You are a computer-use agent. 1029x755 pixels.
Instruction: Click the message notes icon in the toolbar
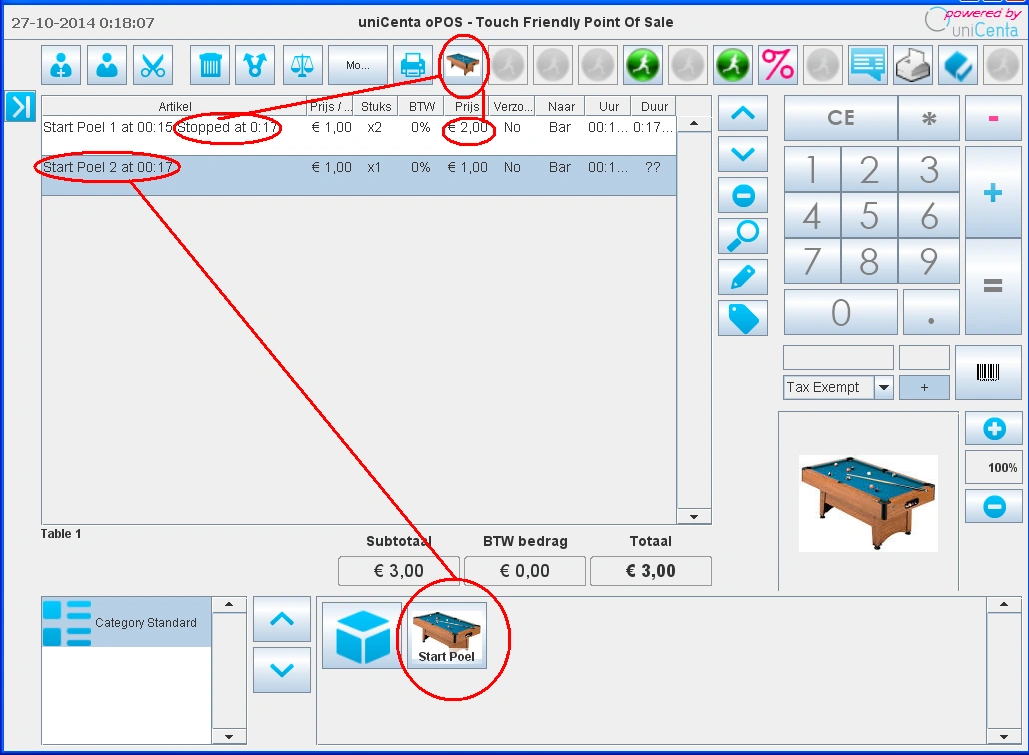pyautogui.click(x=866, y=64)
